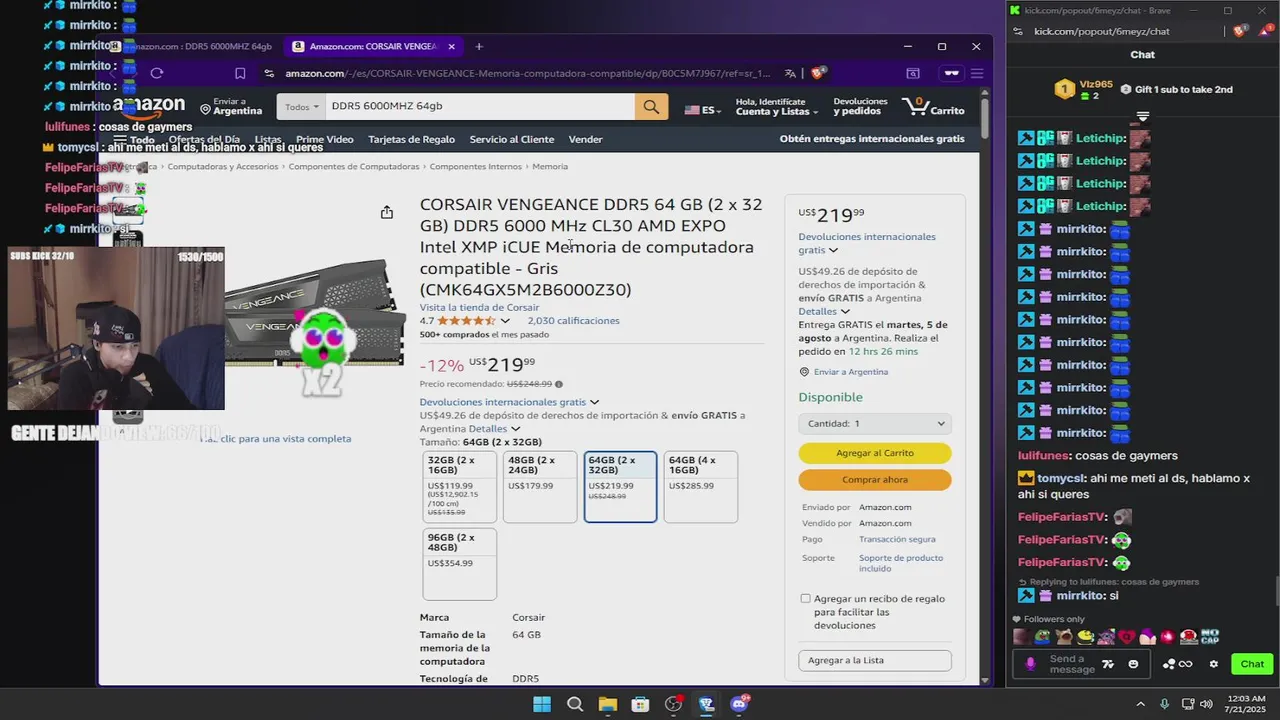Open the Memoria breadcrumb link
Screen dimensions: 1280x720
point(550,166)
